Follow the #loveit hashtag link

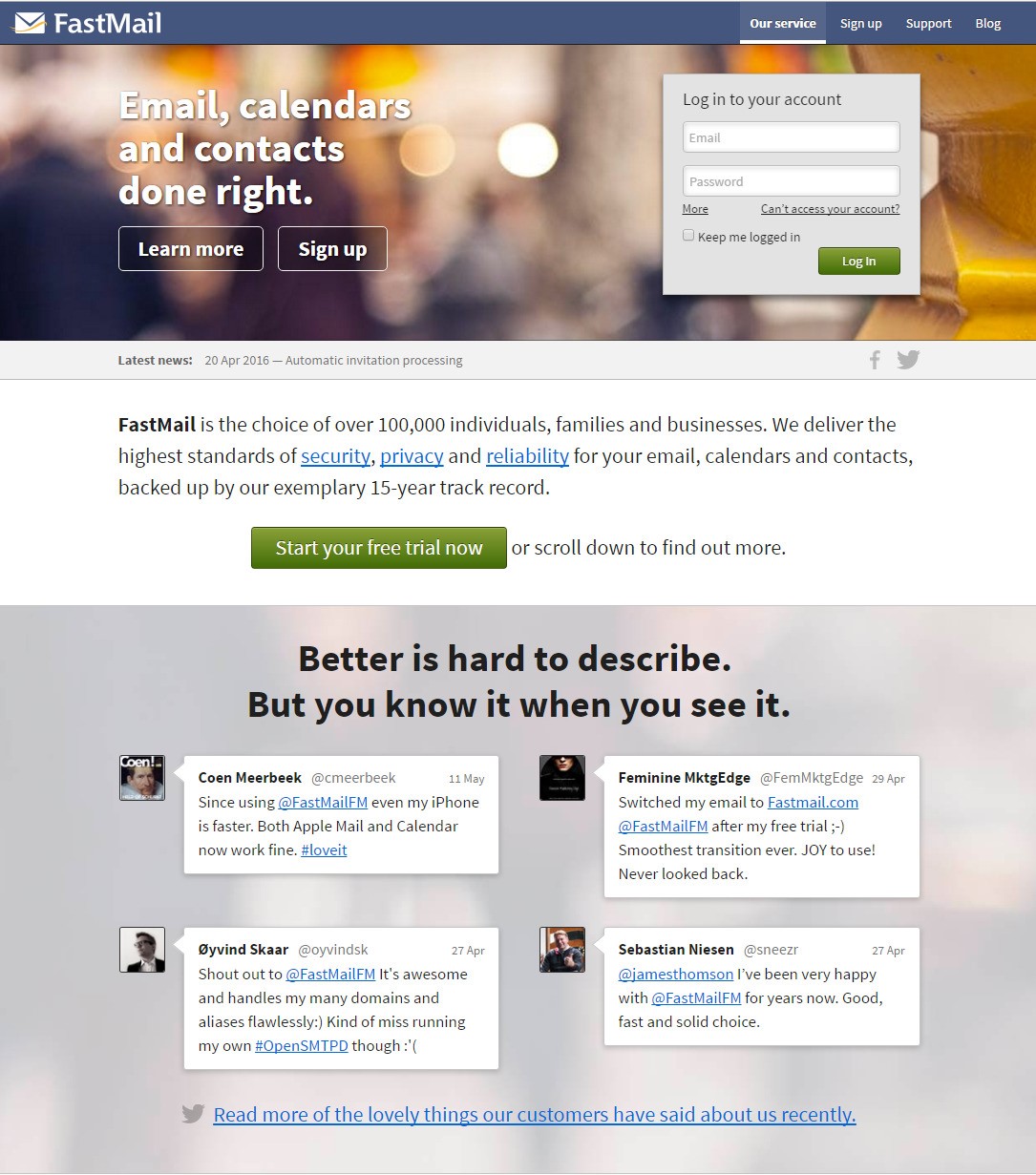[324, 850]
